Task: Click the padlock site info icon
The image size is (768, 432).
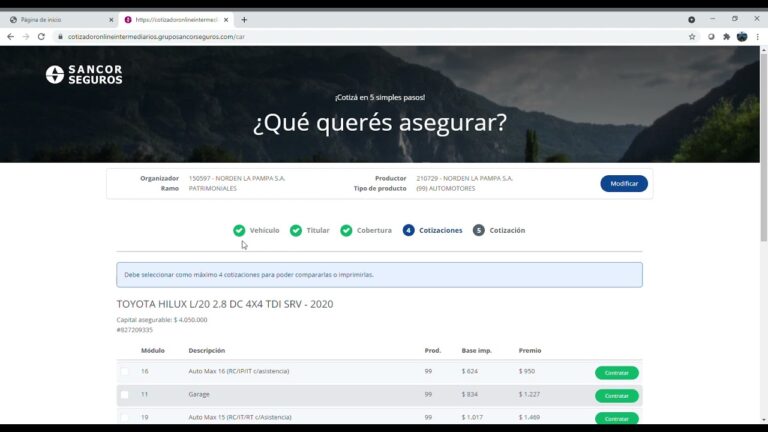Action: (60, 37)
